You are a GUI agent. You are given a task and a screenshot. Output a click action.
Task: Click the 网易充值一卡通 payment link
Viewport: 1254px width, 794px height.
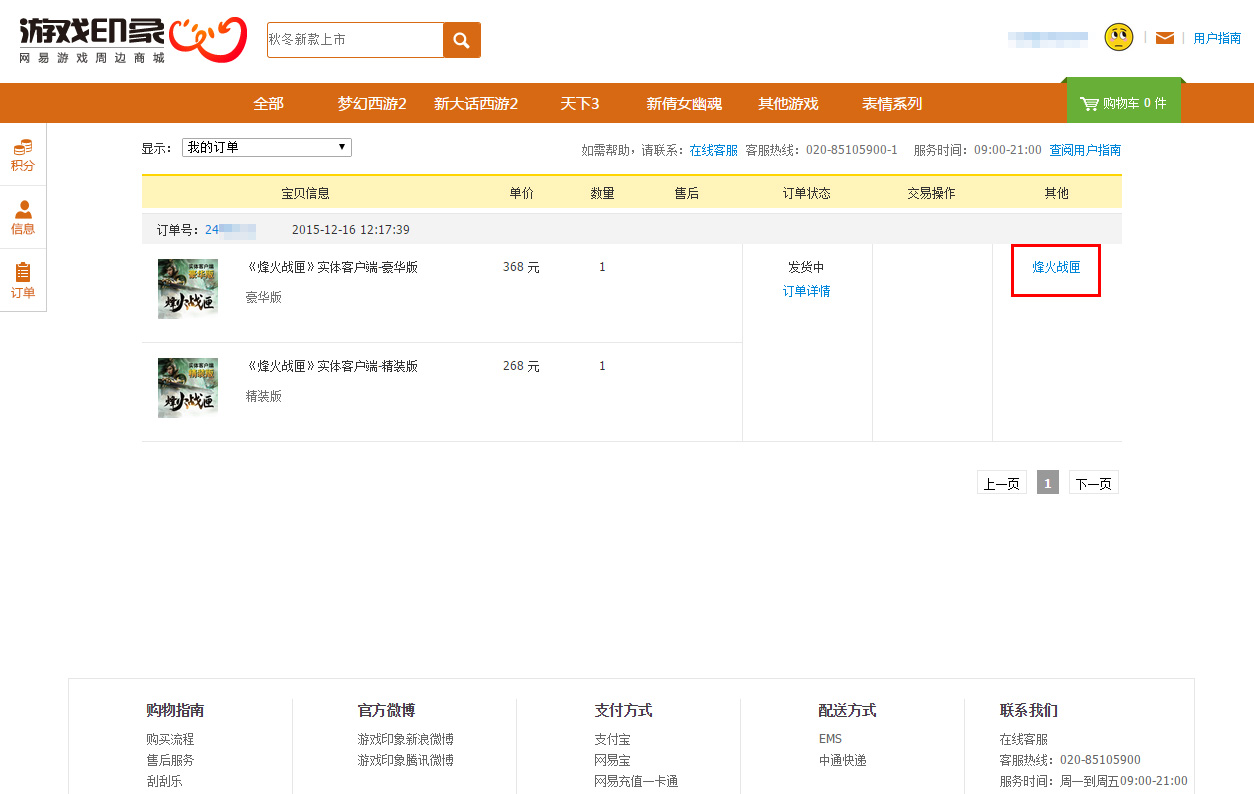636,781
